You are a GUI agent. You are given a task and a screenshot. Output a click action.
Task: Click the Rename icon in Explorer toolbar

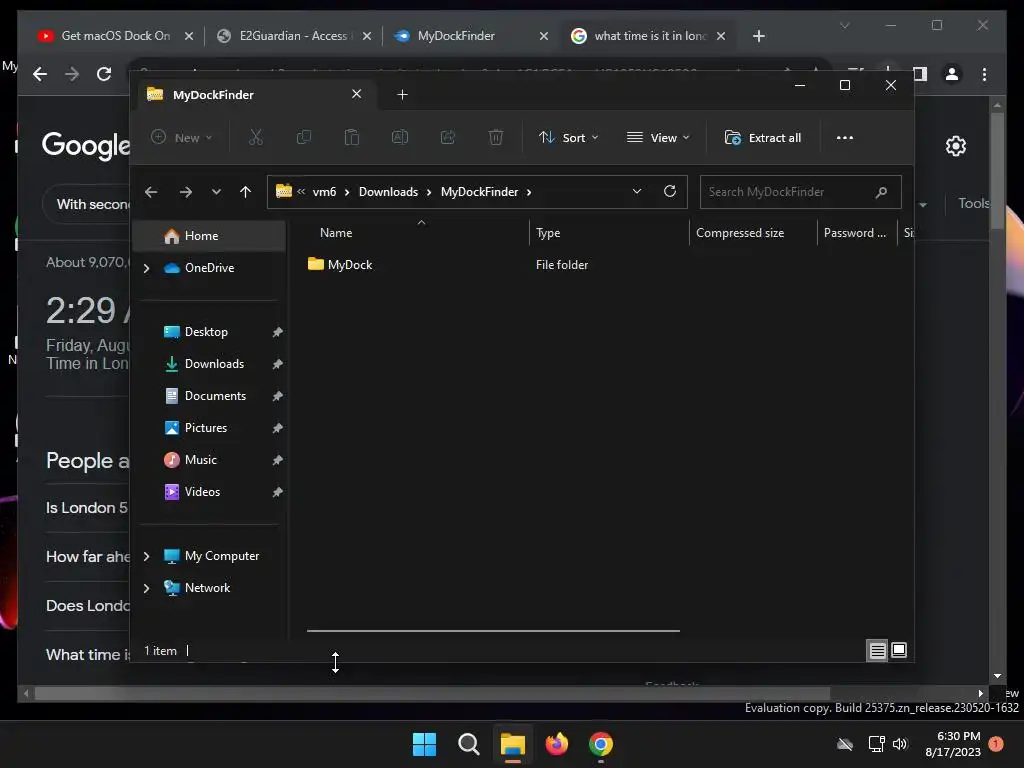click(400, 137)
